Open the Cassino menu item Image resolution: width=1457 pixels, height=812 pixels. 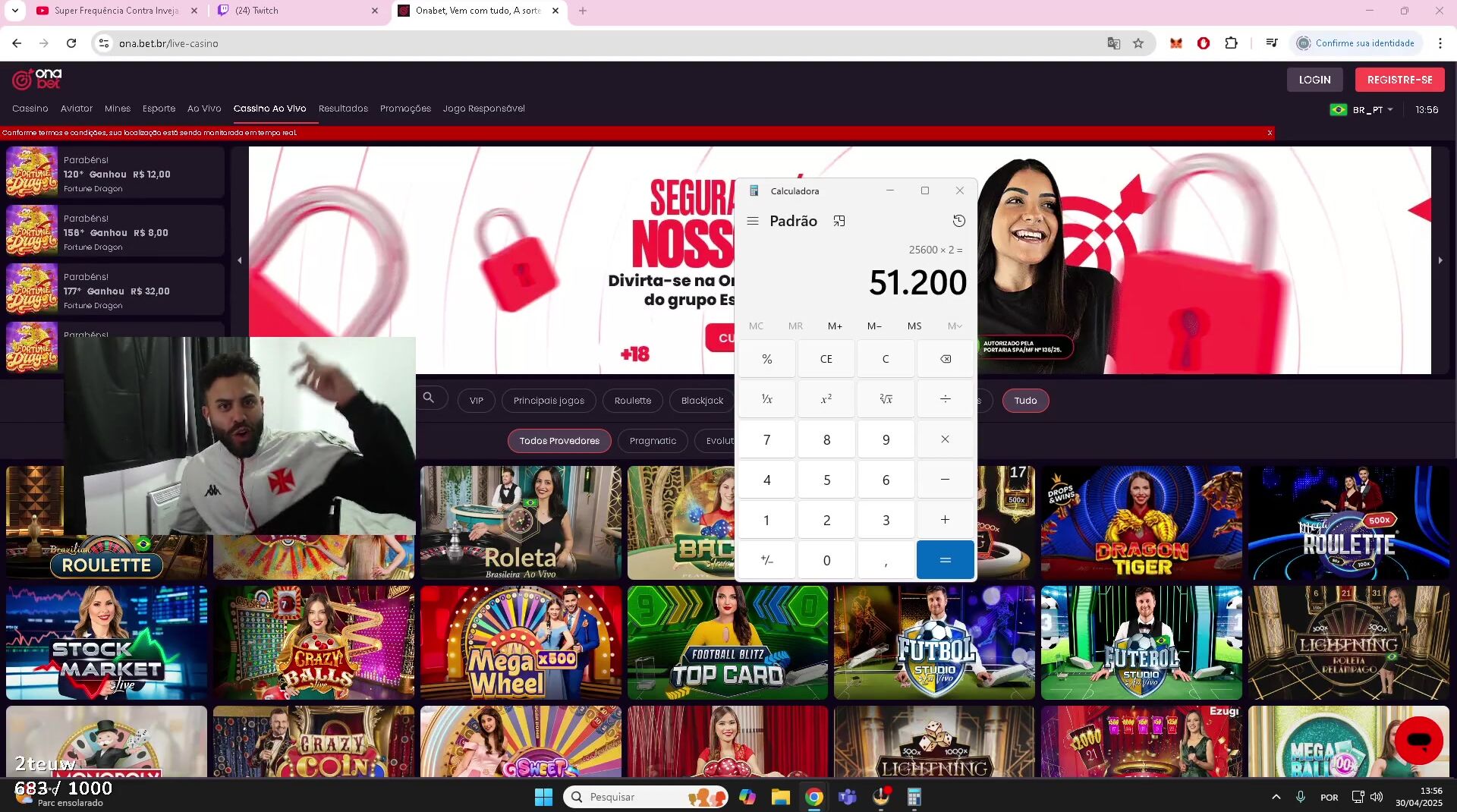pos(30,109)
